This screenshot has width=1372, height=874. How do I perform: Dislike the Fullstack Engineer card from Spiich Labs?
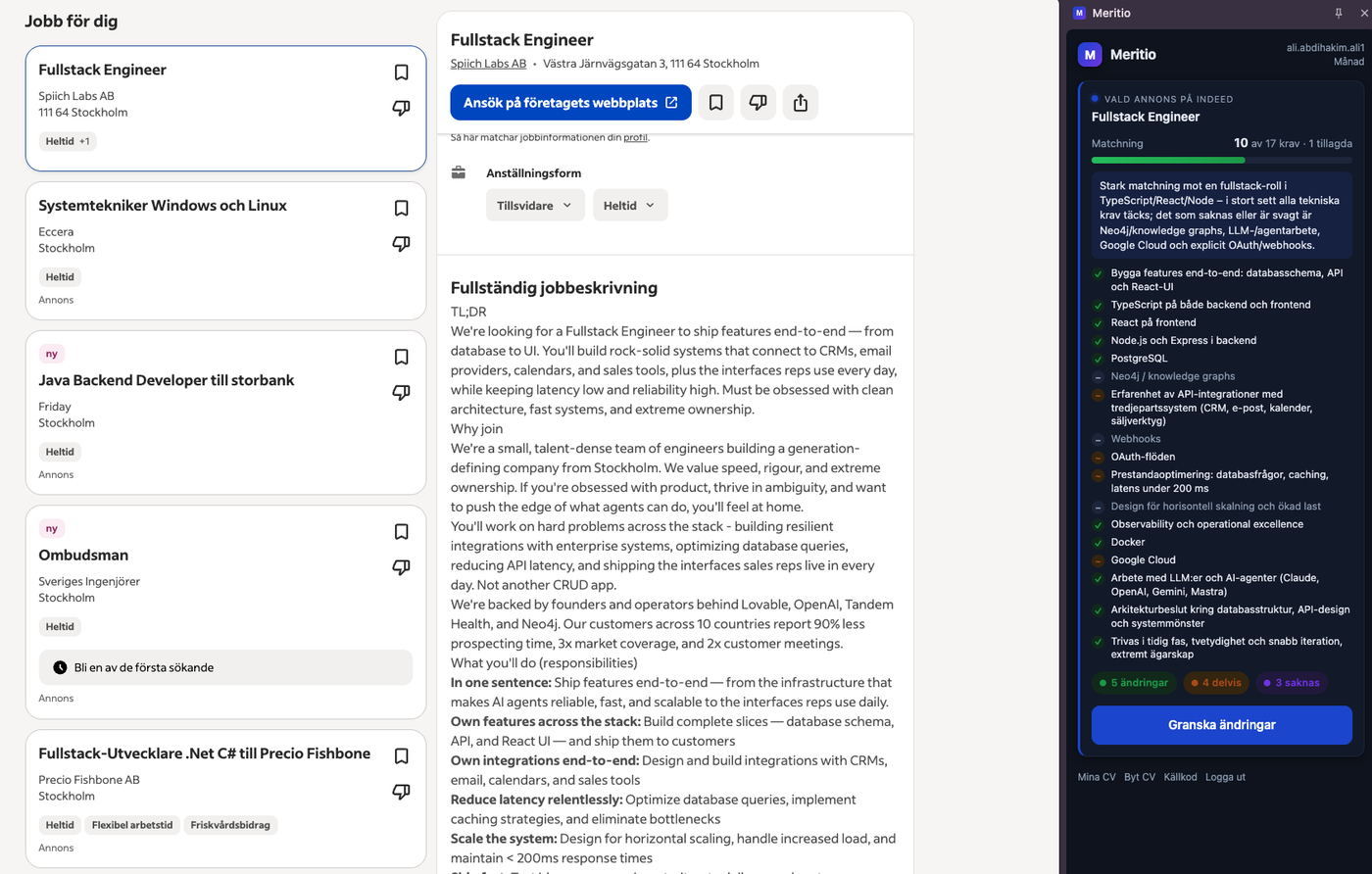click(x=401, y=108)
